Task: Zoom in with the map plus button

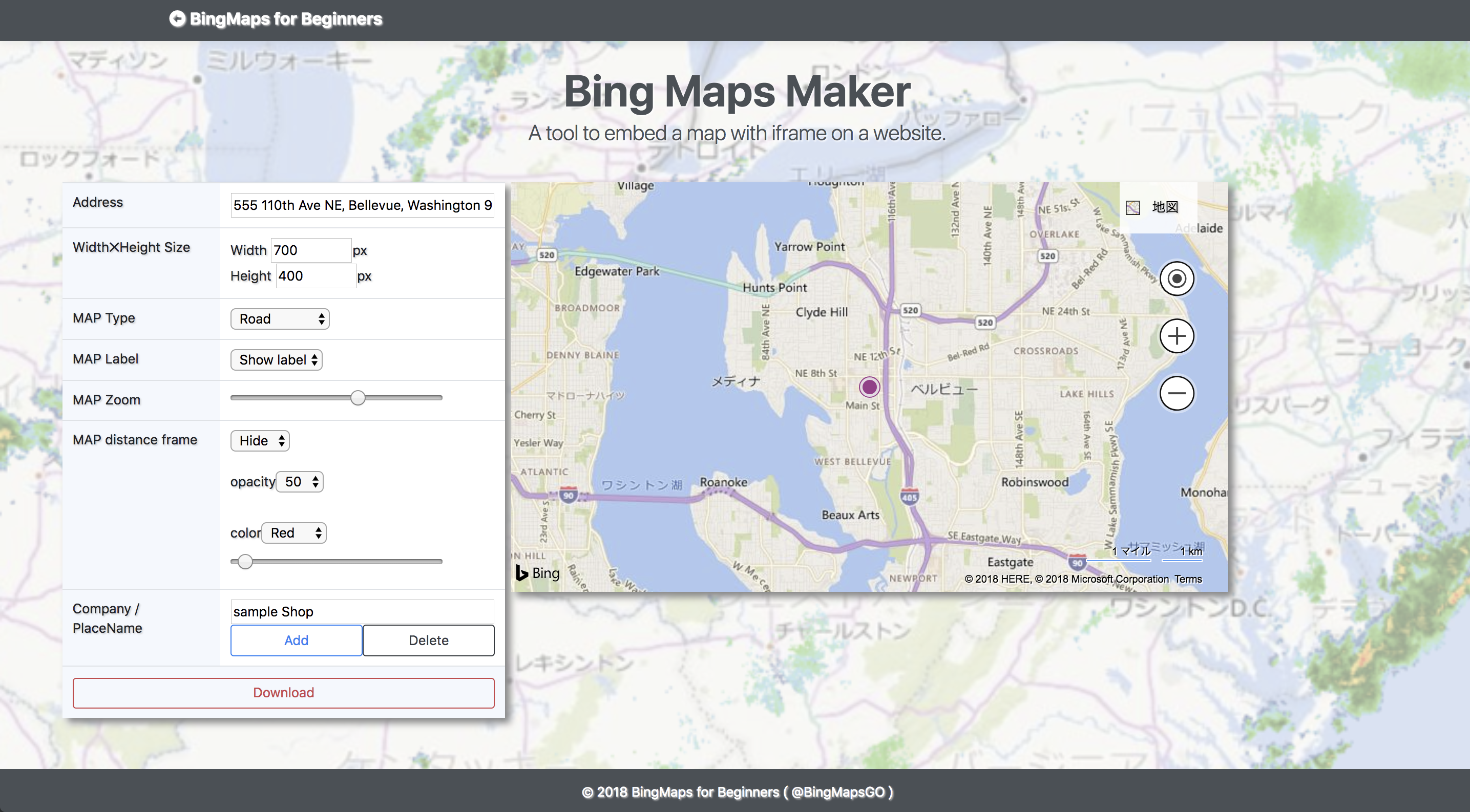Action: 1176,336
